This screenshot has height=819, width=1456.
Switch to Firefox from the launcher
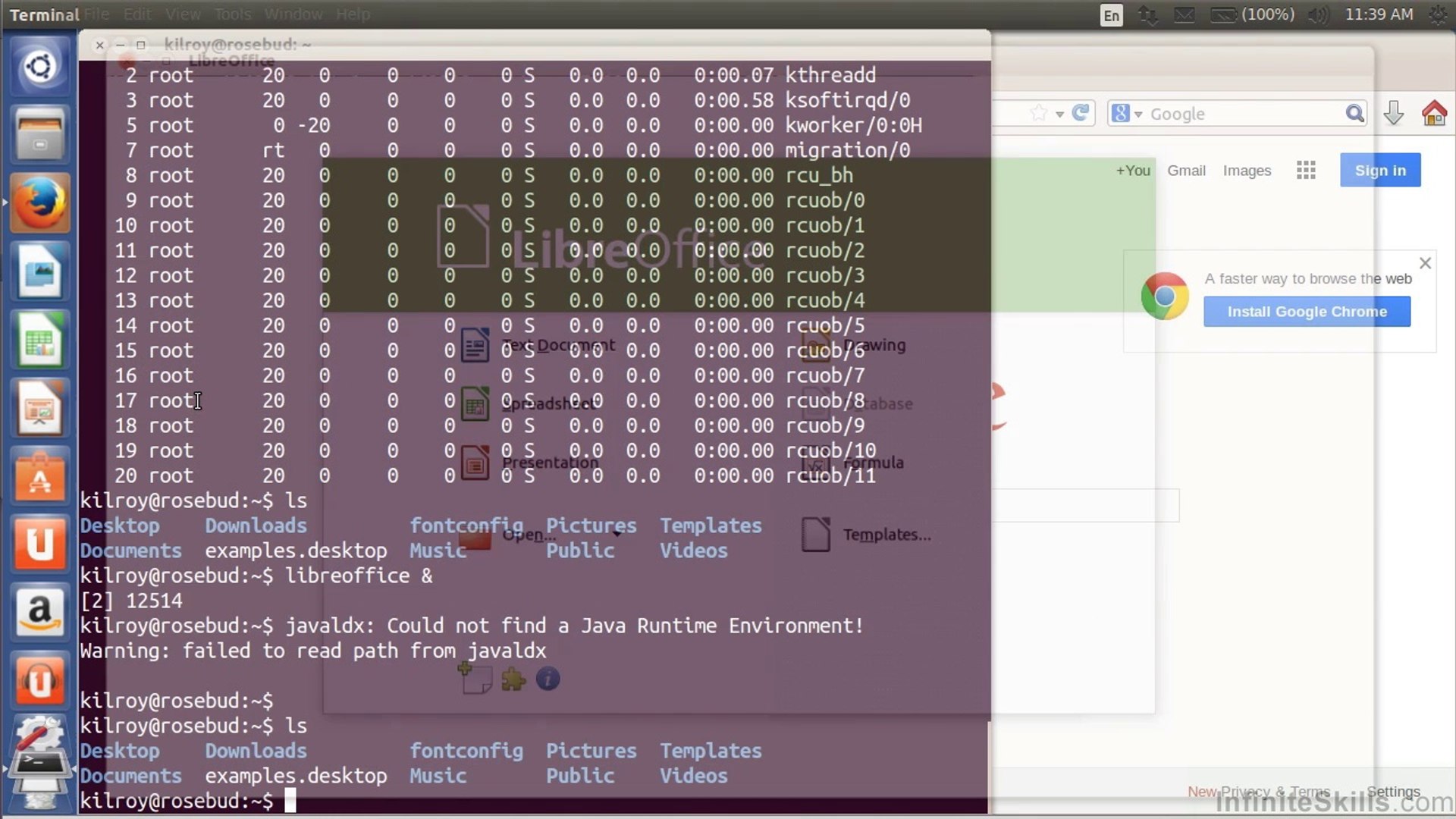pyautogui.click(x=39, y=203)
